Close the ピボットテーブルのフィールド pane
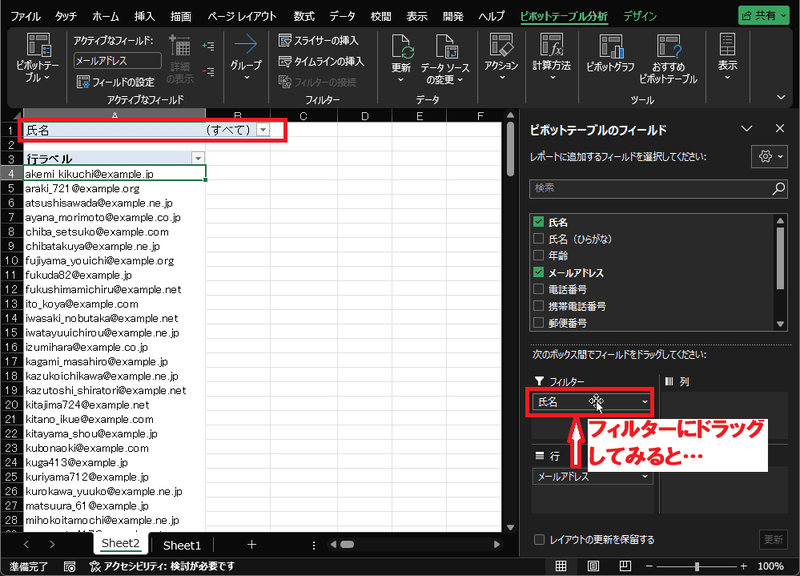The width and height of the screenshot is (800, 576). [x=780, y=129]
